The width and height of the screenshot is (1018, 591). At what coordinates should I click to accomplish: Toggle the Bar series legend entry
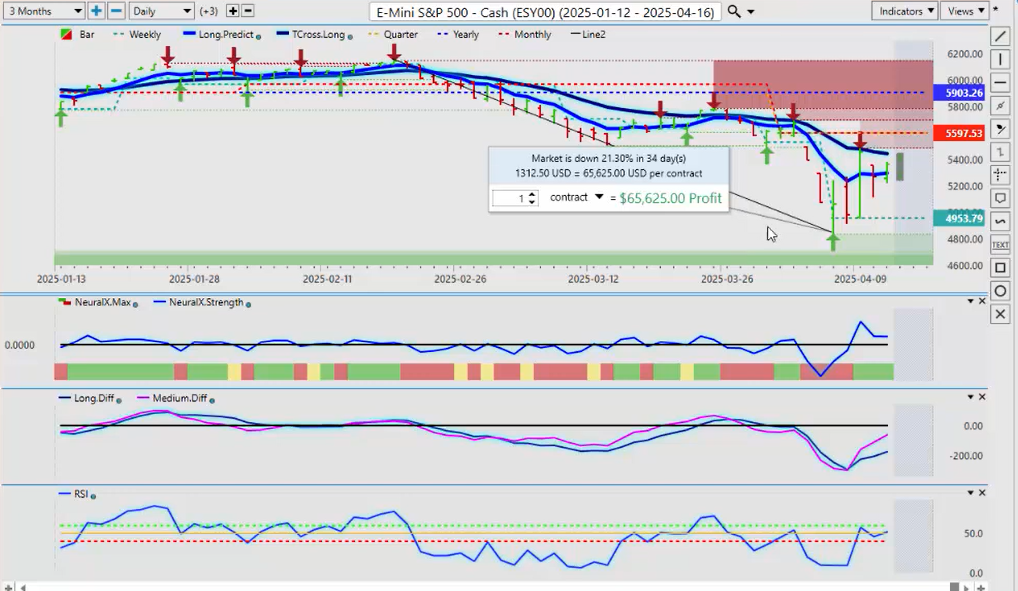tap(78, 34)
